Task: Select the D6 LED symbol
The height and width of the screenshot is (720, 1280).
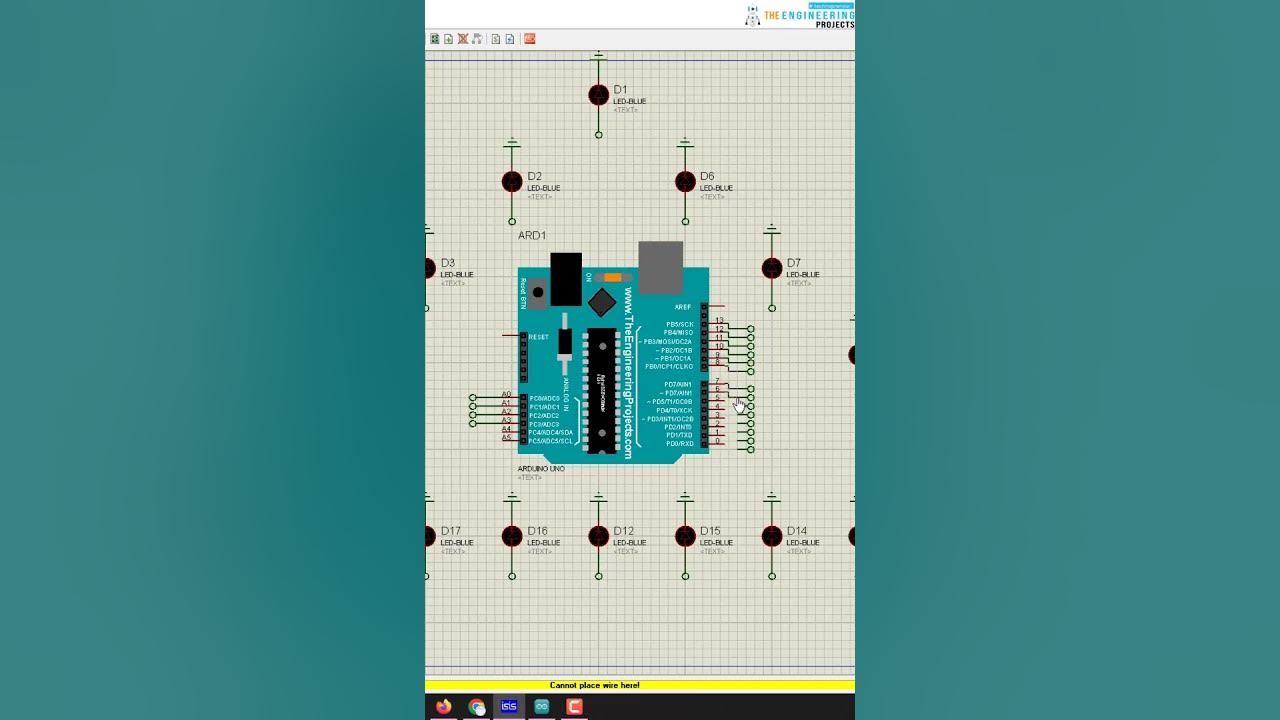Action: (x=685, y=182)
